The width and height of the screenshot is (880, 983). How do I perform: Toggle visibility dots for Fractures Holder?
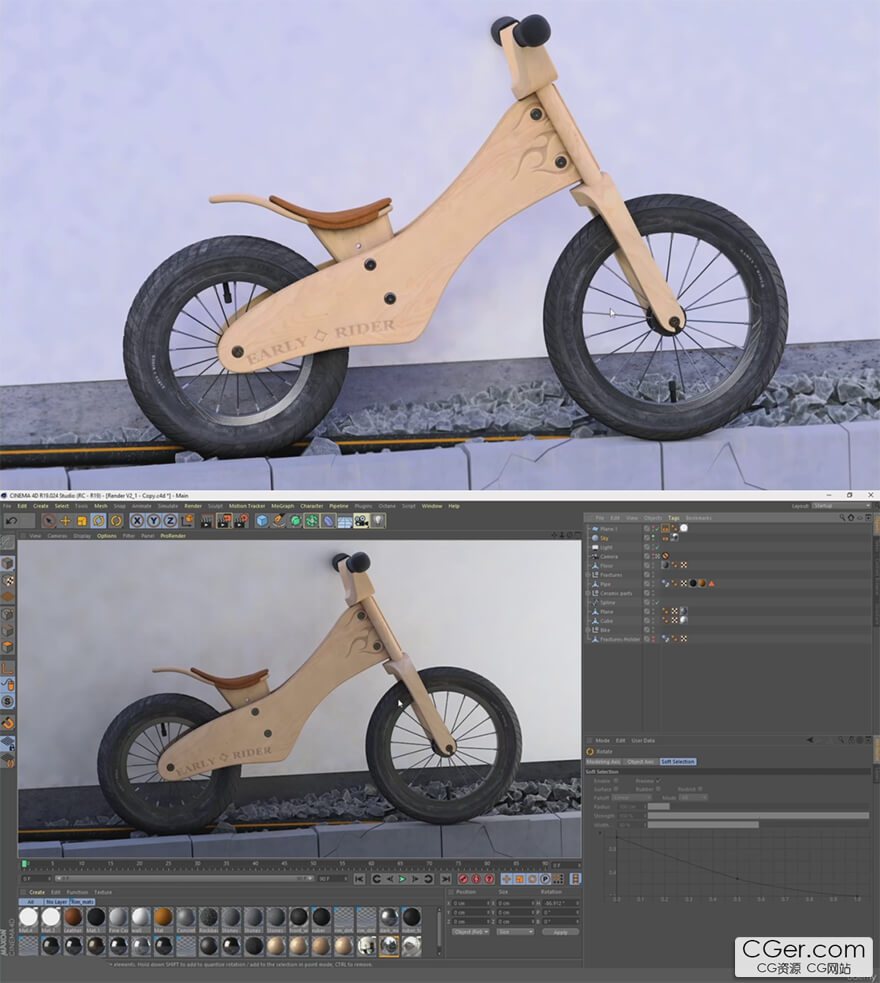652,639
